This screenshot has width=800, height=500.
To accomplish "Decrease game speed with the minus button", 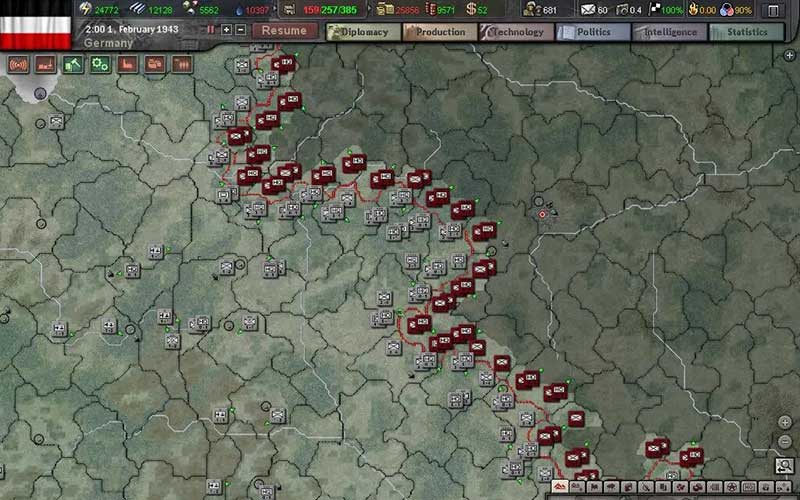I will [x=240, y=30].
